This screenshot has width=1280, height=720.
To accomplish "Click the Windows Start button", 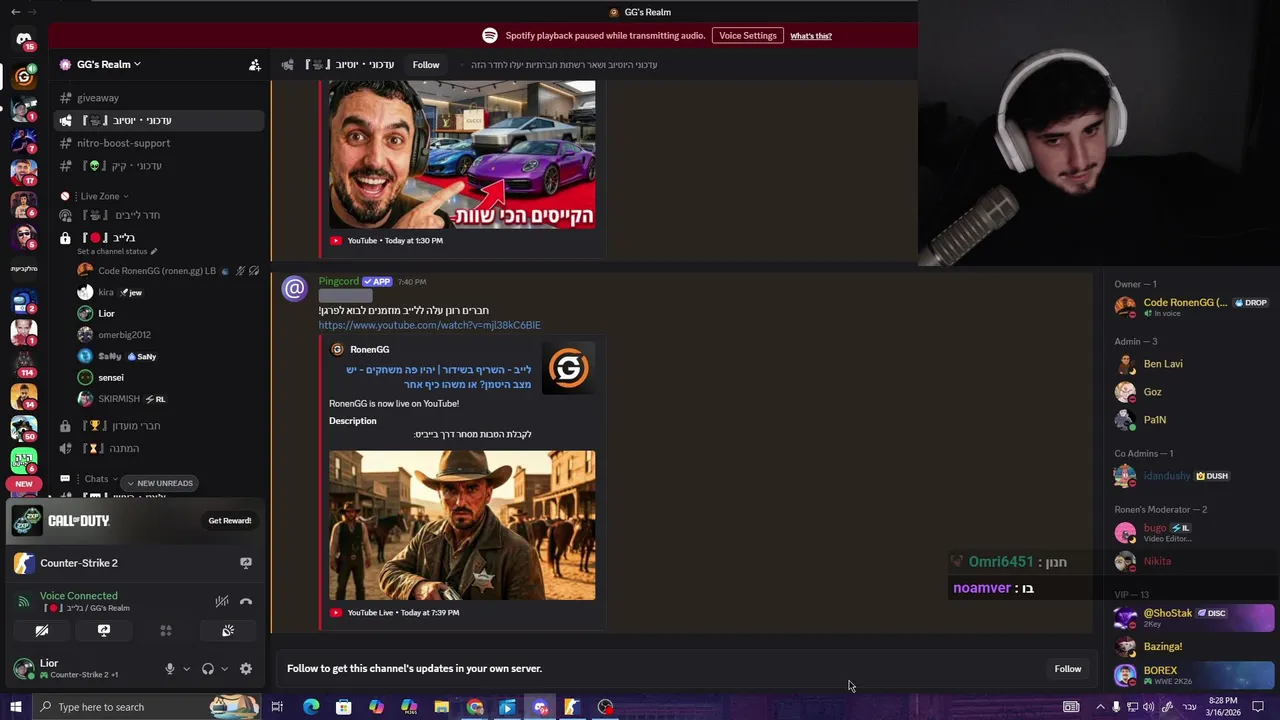I will point(15,707).
